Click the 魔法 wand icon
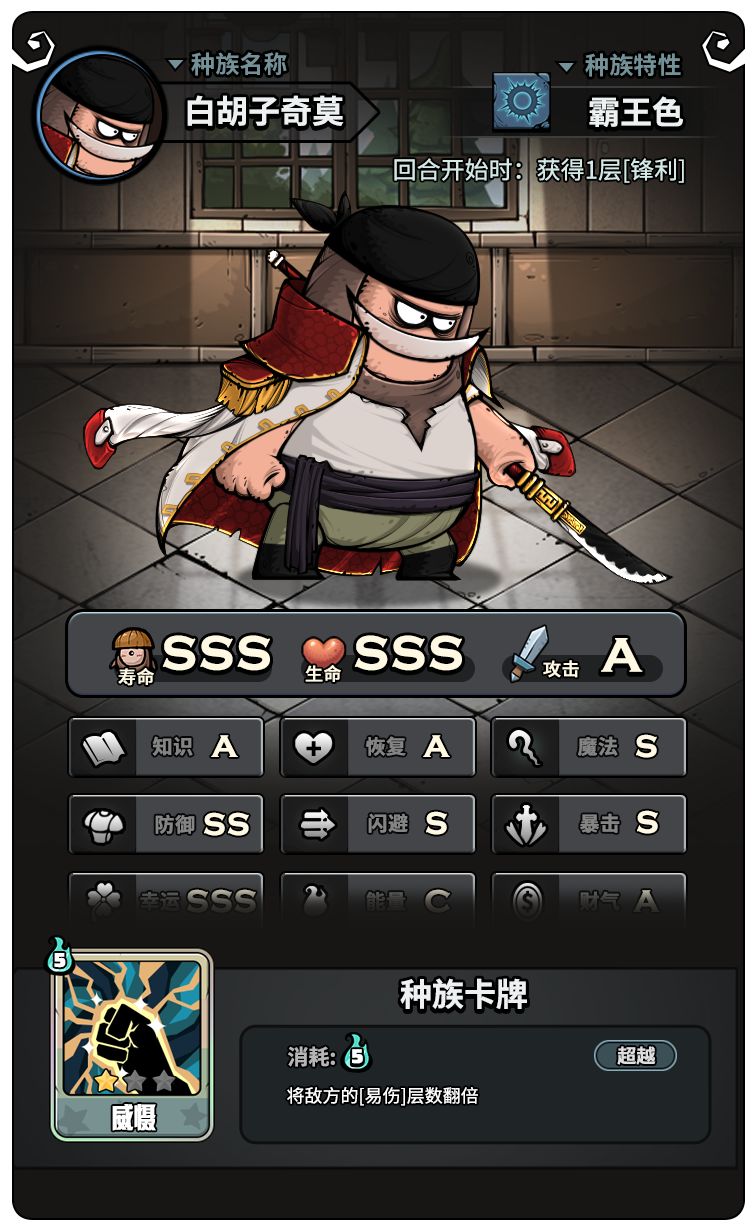The width and height of the screenshot is (756, 1231). pos(525,747)
